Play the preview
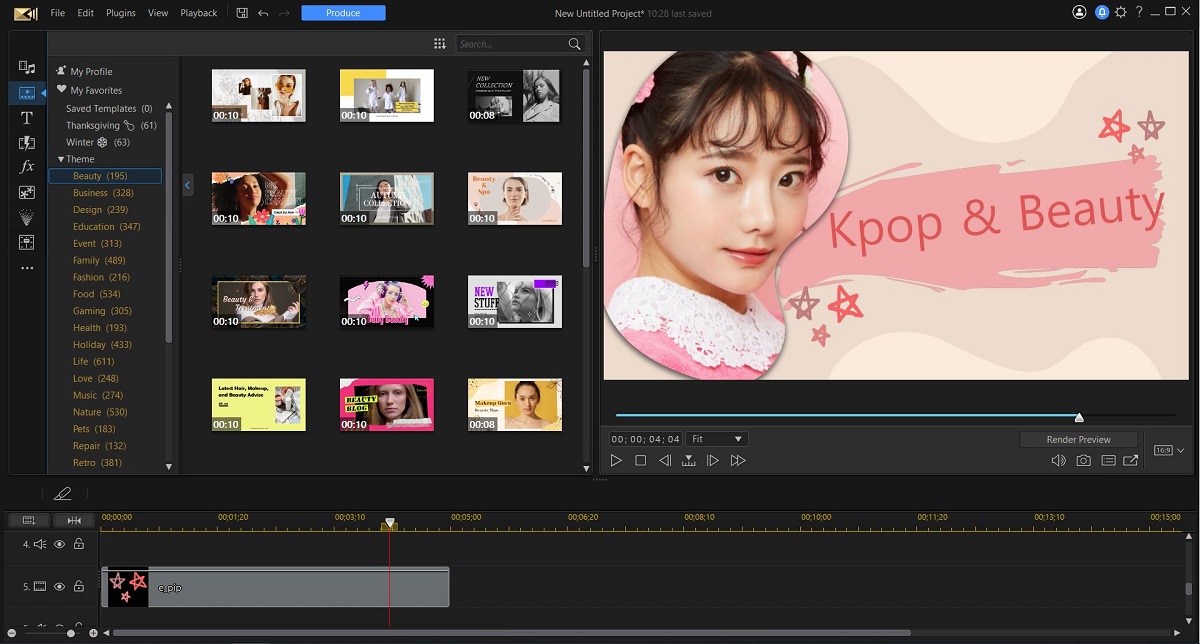 coord(616,461)
